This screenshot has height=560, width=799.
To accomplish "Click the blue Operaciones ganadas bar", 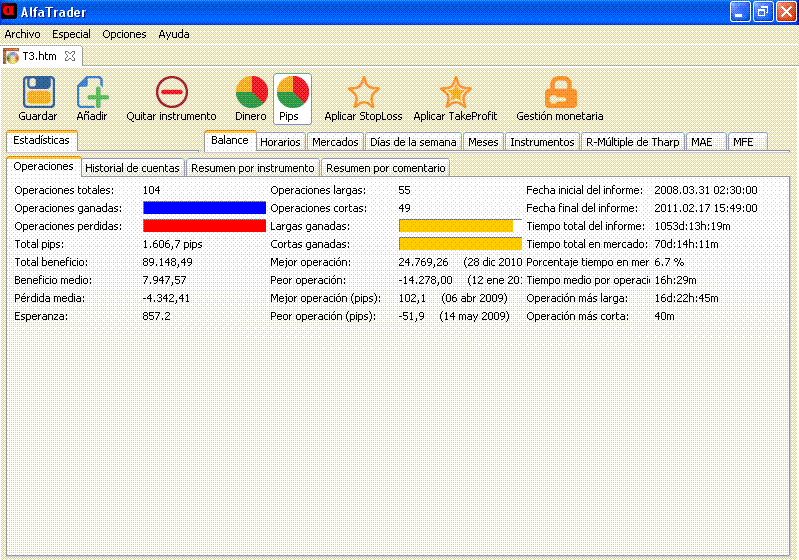I will pyautogui.click(x=204, y=208).
